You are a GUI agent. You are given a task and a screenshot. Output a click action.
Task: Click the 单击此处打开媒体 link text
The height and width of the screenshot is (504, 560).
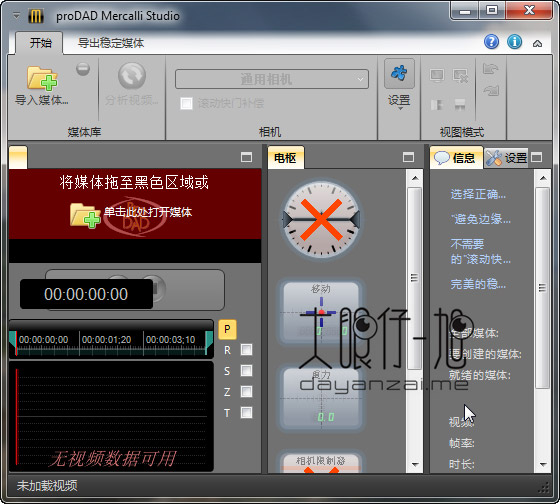click(148, 212)
